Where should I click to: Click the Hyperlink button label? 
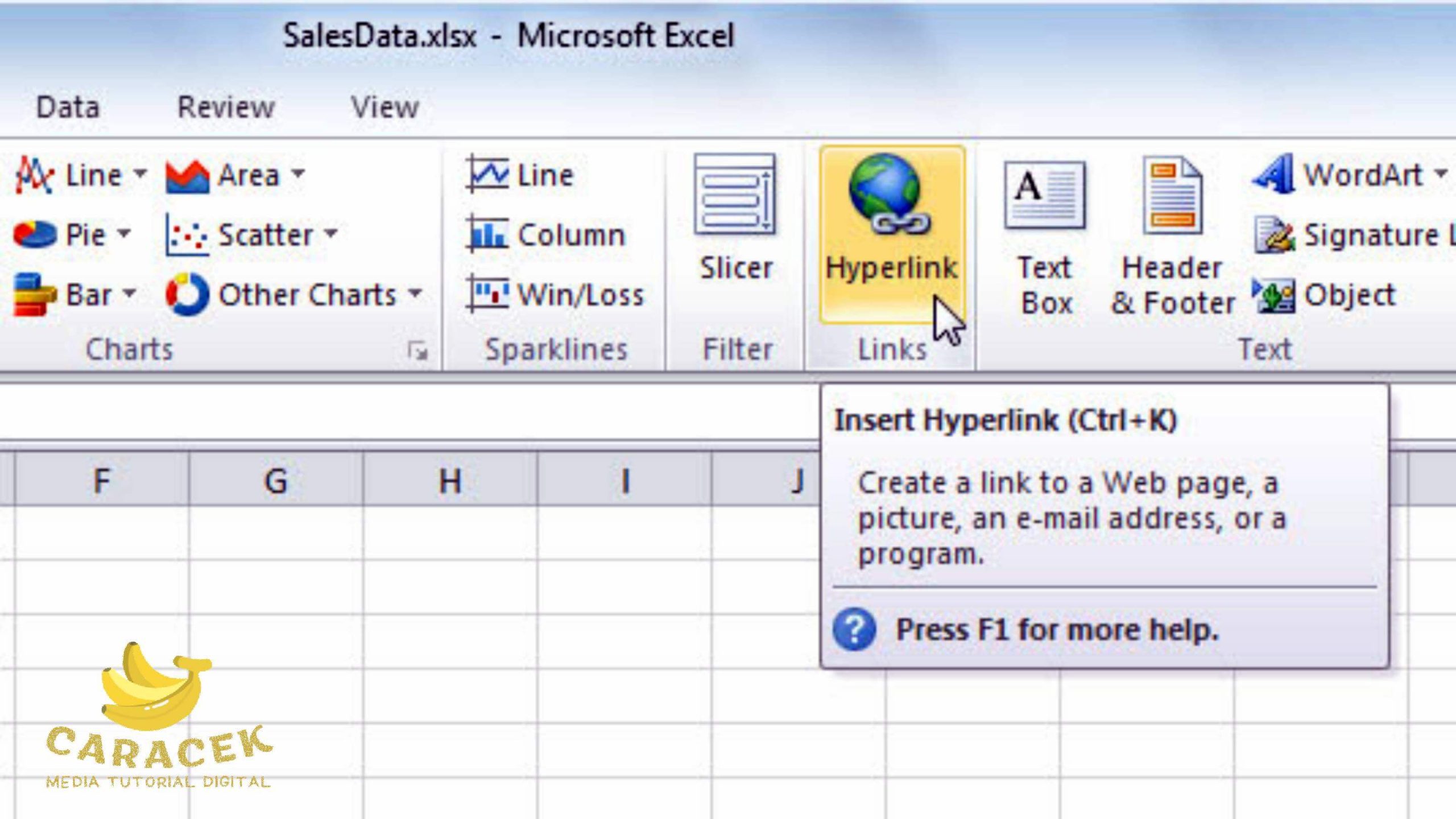point(892,268)
